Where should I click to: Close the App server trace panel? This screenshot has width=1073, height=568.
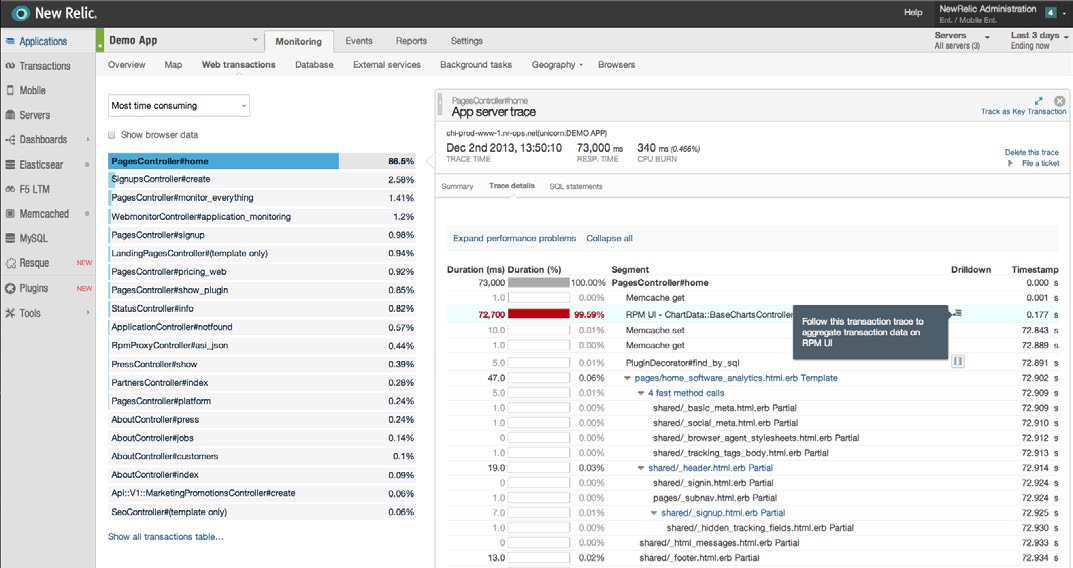click(1059, 101)
